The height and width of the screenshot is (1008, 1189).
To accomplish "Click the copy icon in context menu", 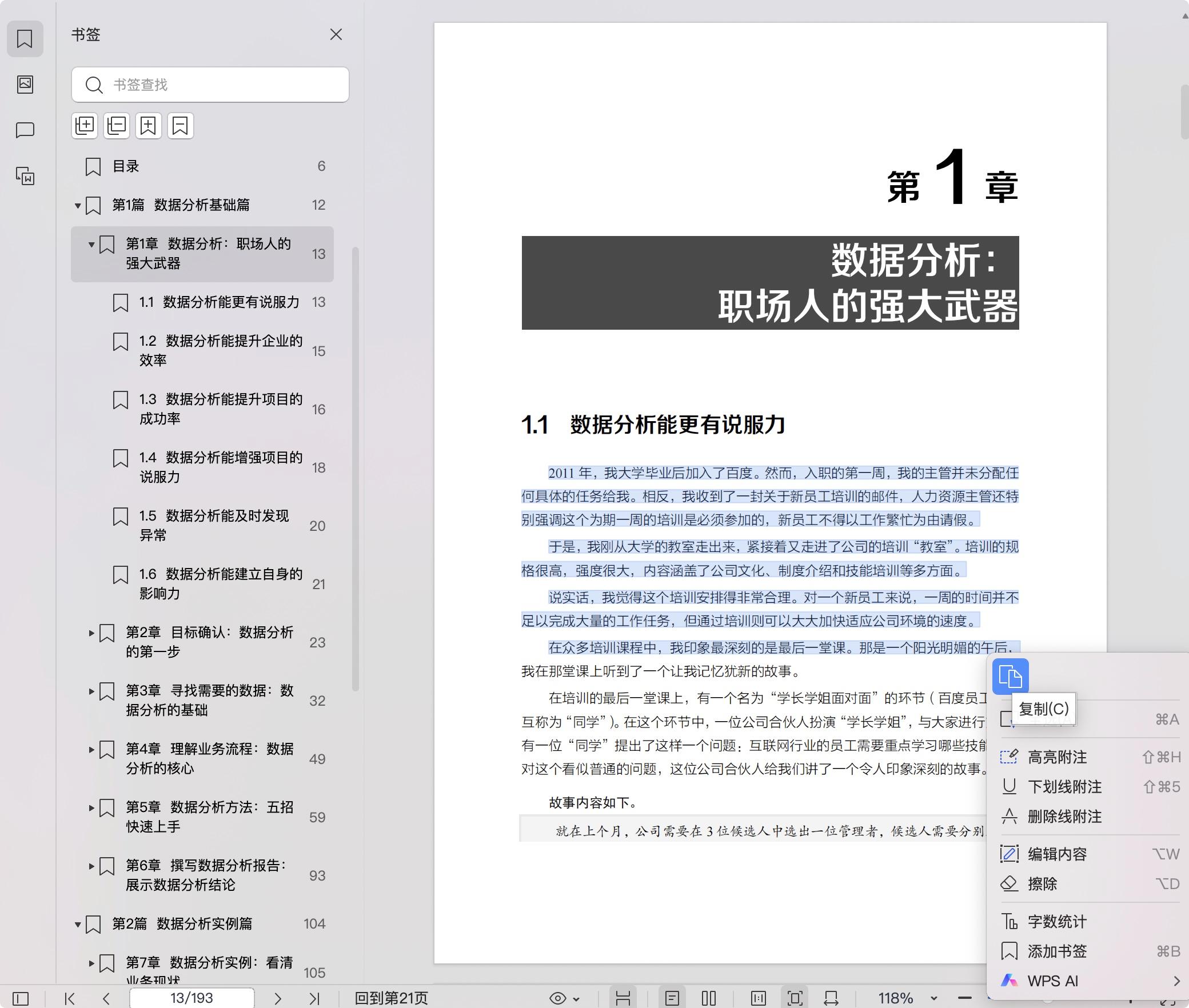I will pos(1010,677).
